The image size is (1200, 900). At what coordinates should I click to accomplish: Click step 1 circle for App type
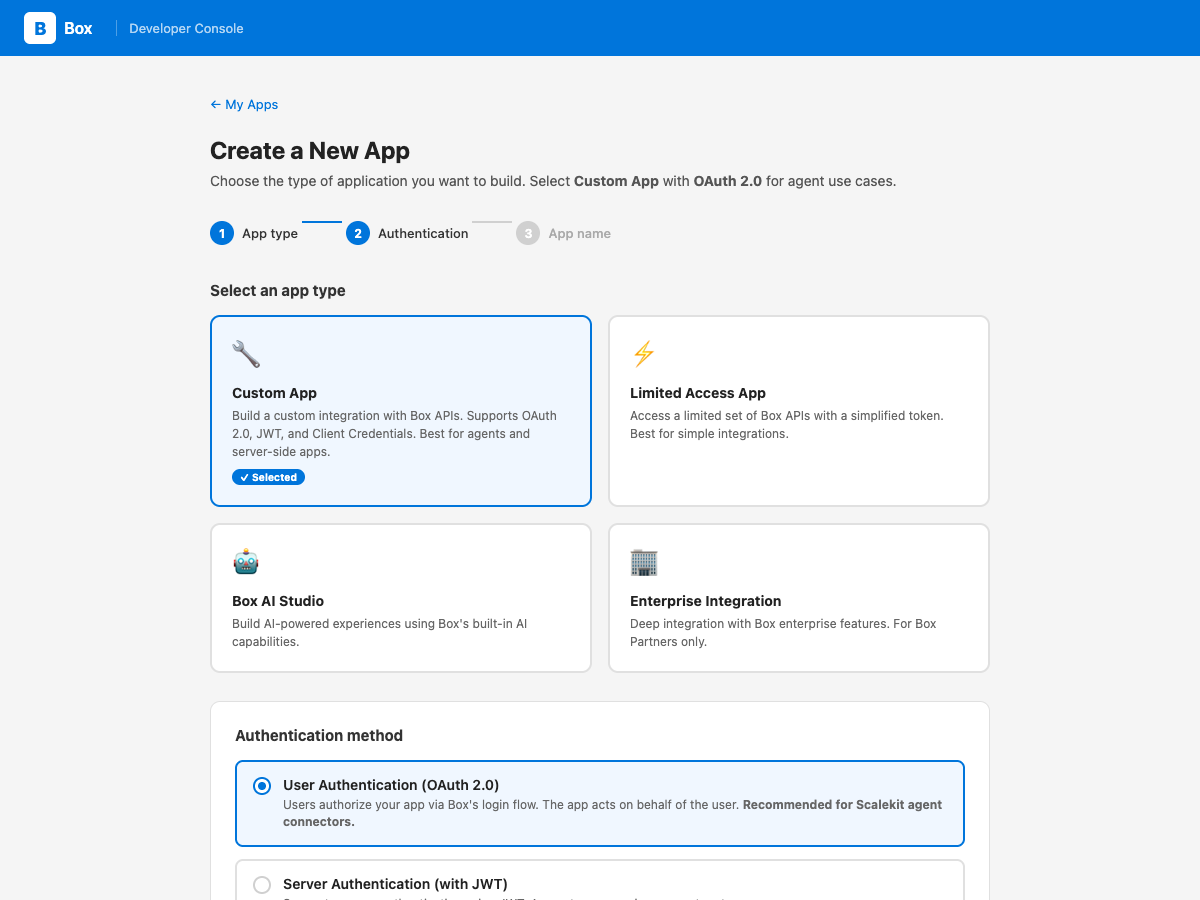(x=221, y=233)
